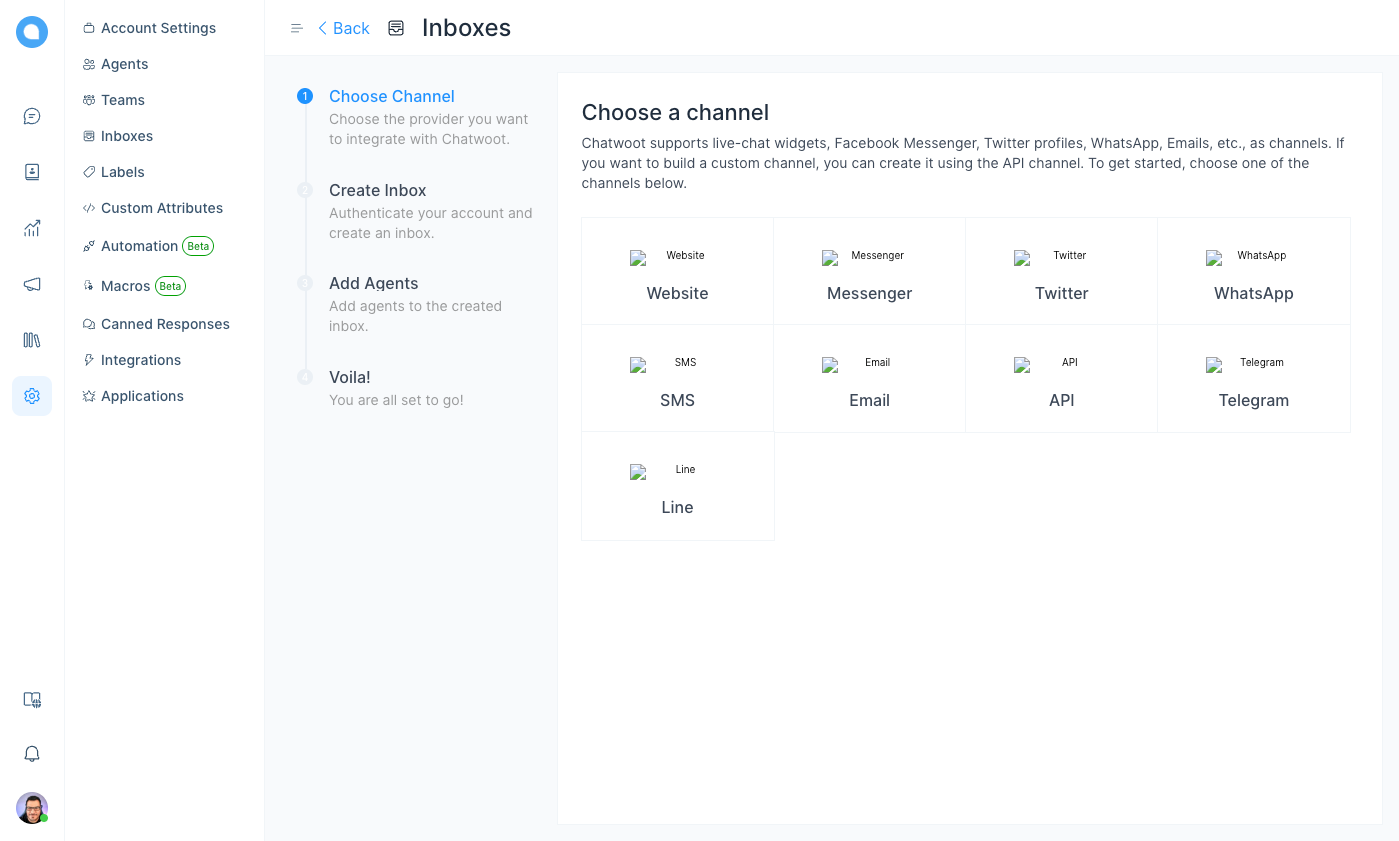Select the Settings gear icon

31,396
